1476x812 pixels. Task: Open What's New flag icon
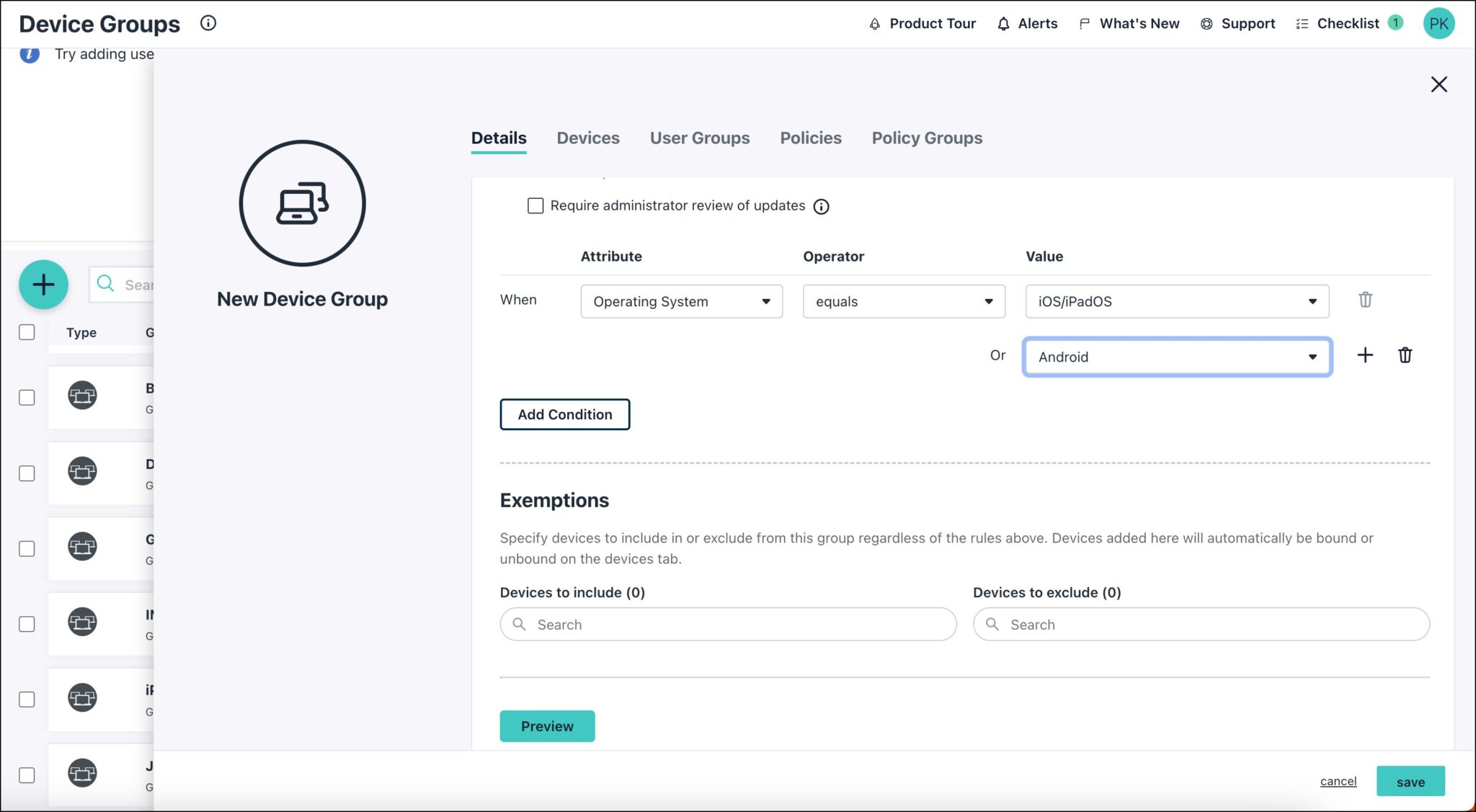(x=1128, y=23)
